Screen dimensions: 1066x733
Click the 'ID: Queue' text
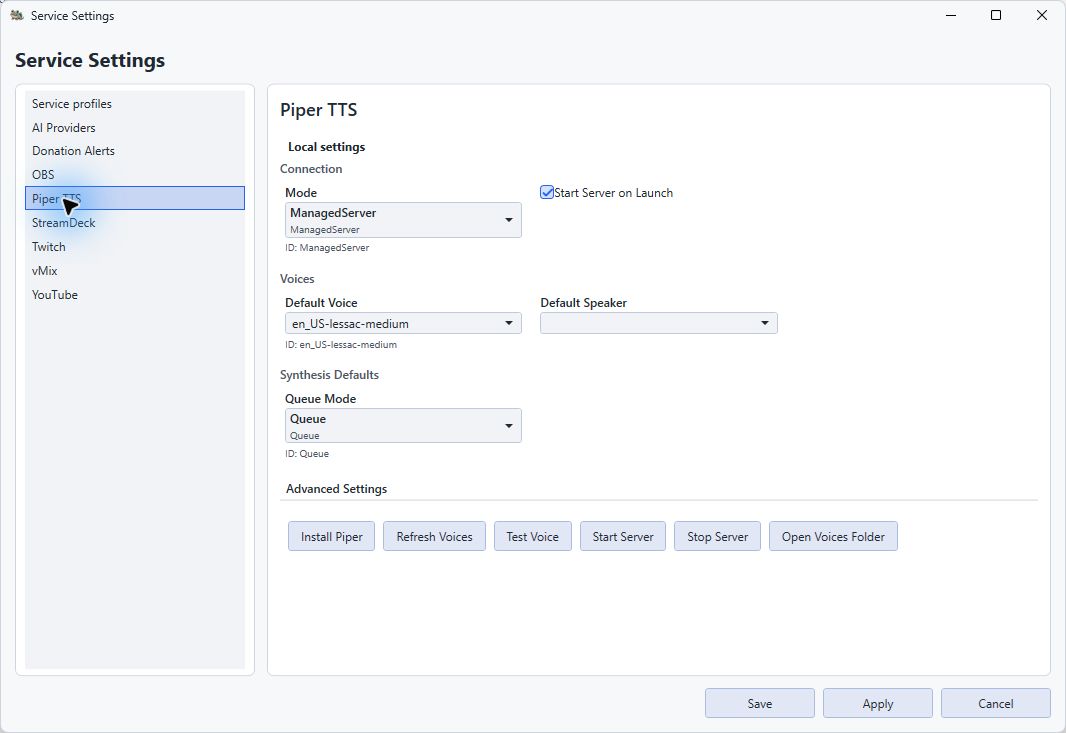pyautogui.click(x=307, y=454)
